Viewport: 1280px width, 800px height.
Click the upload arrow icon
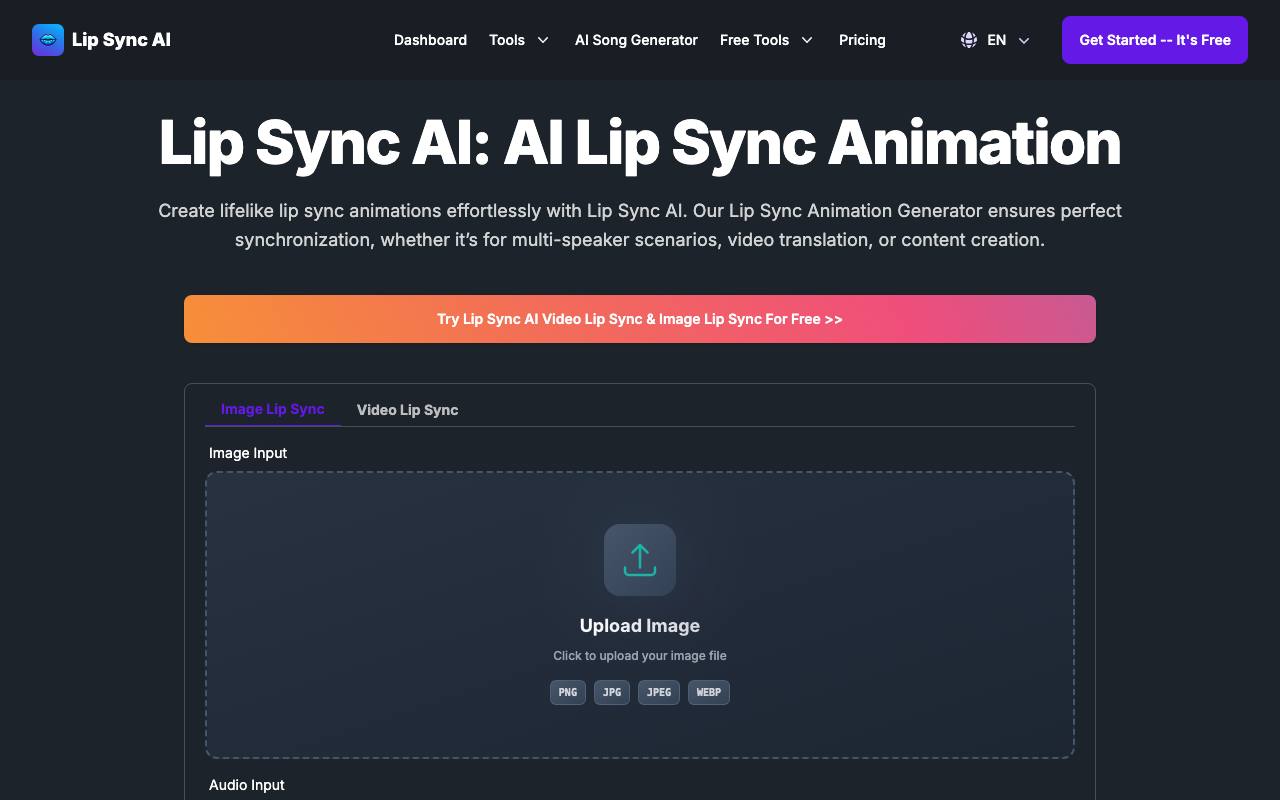640,560
